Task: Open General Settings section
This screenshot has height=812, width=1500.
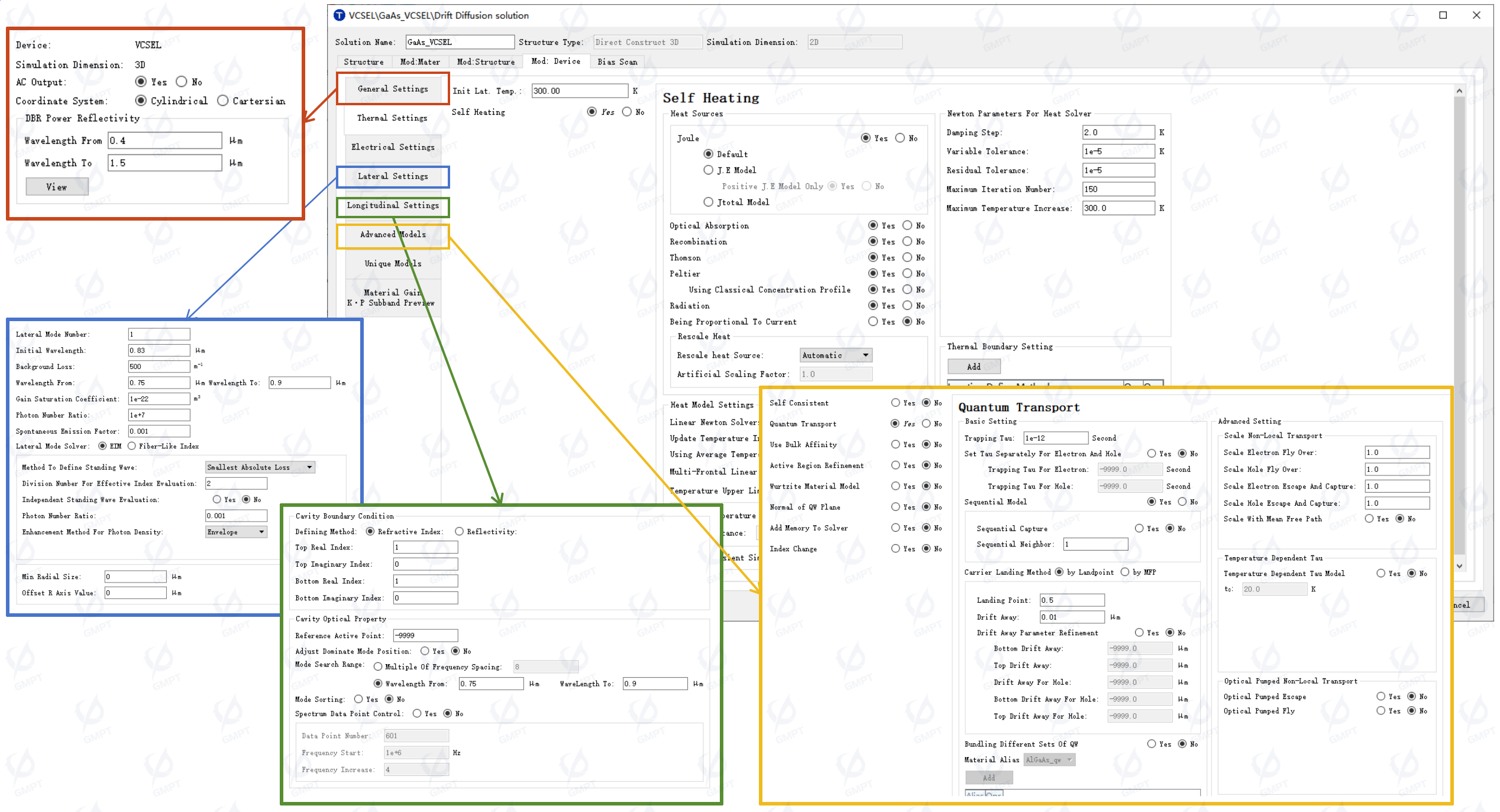Action: tap(393, 89)
